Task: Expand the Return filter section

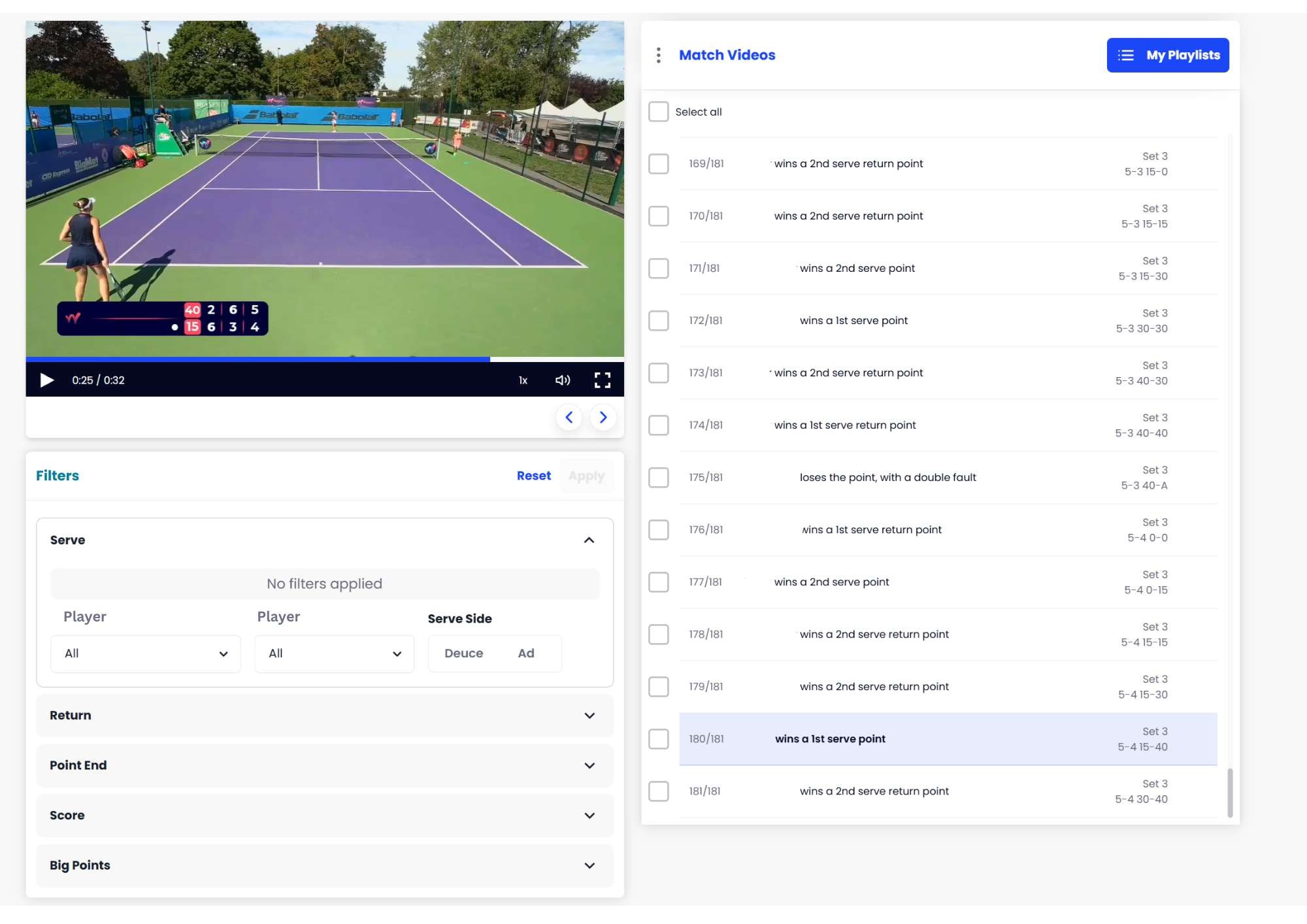Action: [x=324, y=716]
